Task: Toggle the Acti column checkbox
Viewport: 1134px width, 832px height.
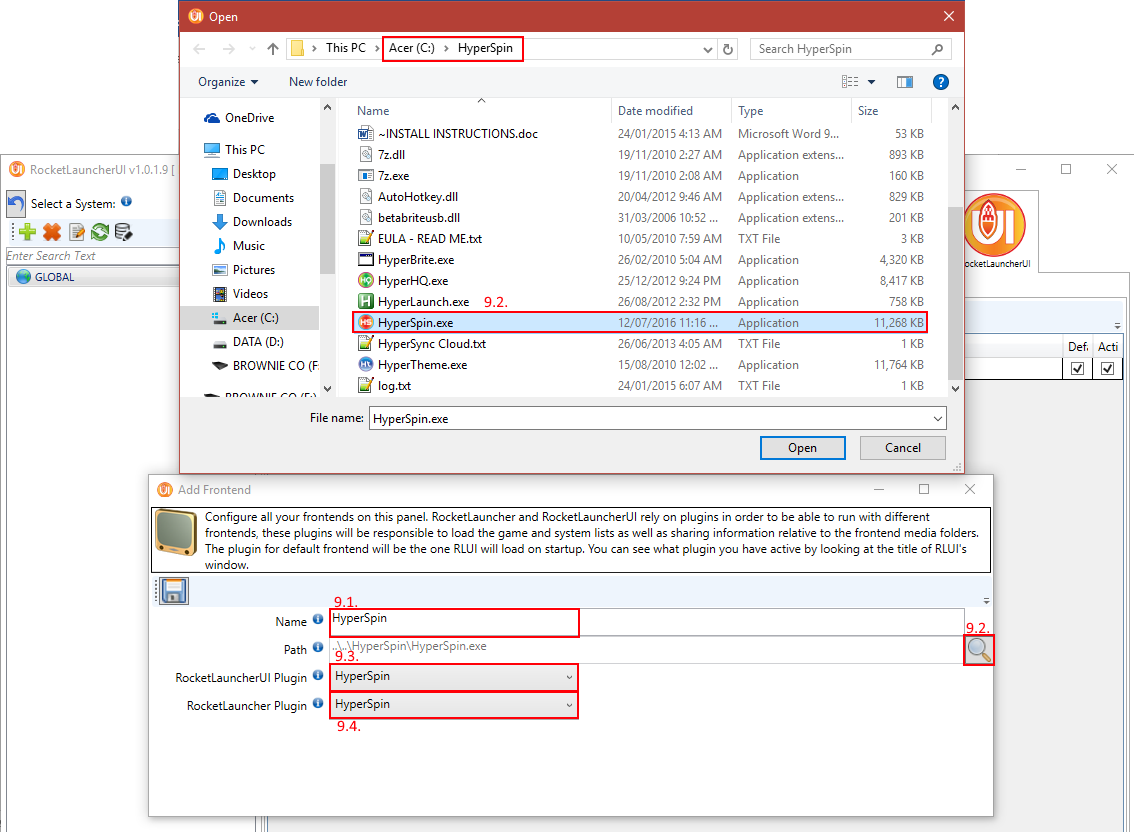Action: (x=1107, y=368)
